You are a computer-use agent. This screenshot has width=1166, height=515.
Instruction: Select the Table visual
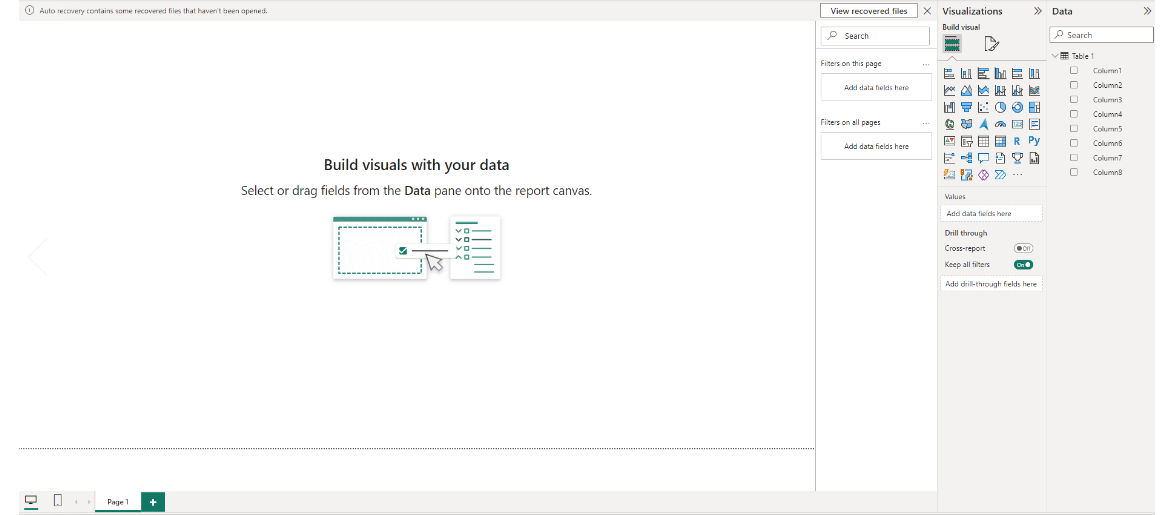click(x=983, y=140)
